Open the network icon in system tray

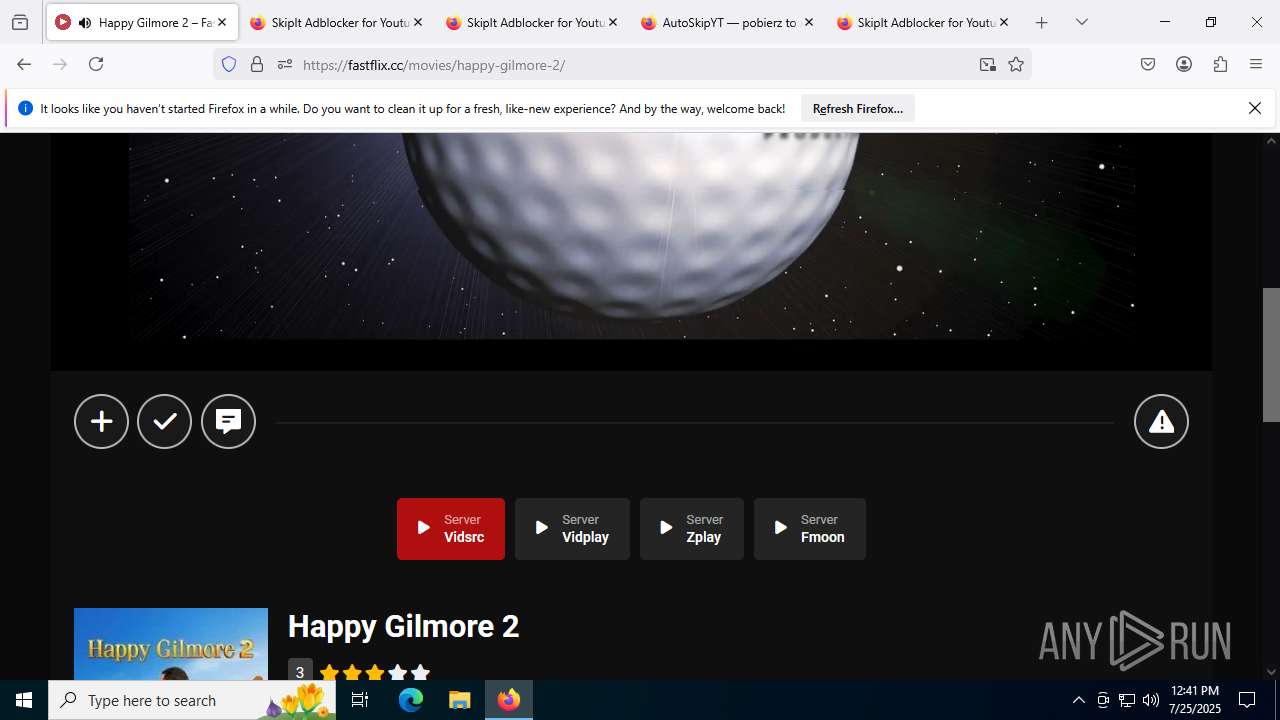tap(1127, 700)
